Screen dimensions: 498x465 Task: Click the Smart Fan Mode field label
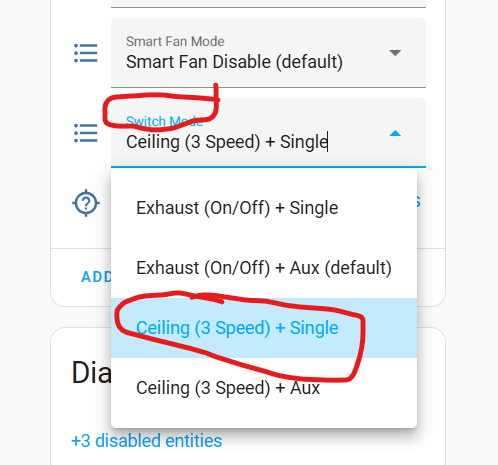click(175, 42)
